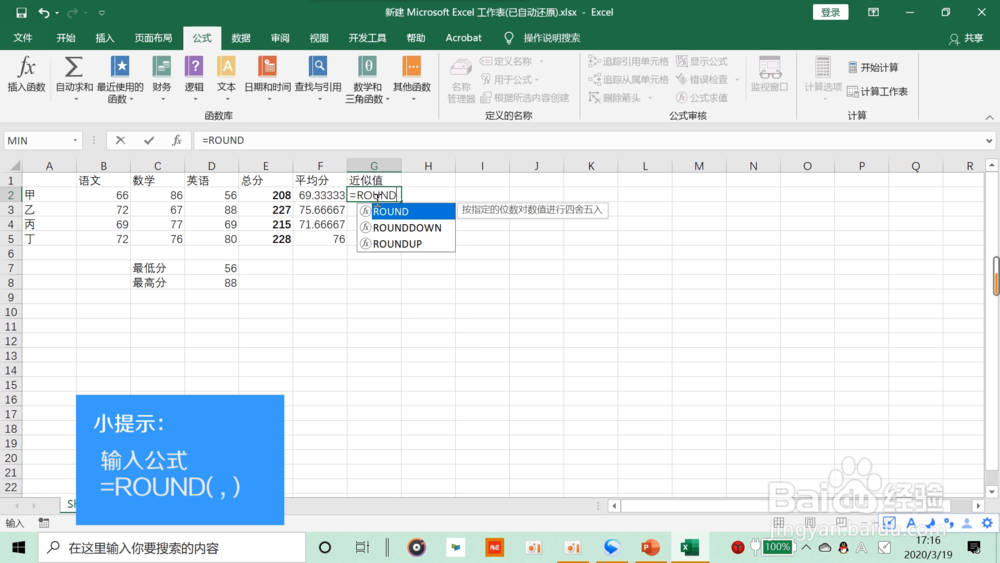Open the Text functions menu
Screen dimensions: 1000x563
[x=226, y=78]
